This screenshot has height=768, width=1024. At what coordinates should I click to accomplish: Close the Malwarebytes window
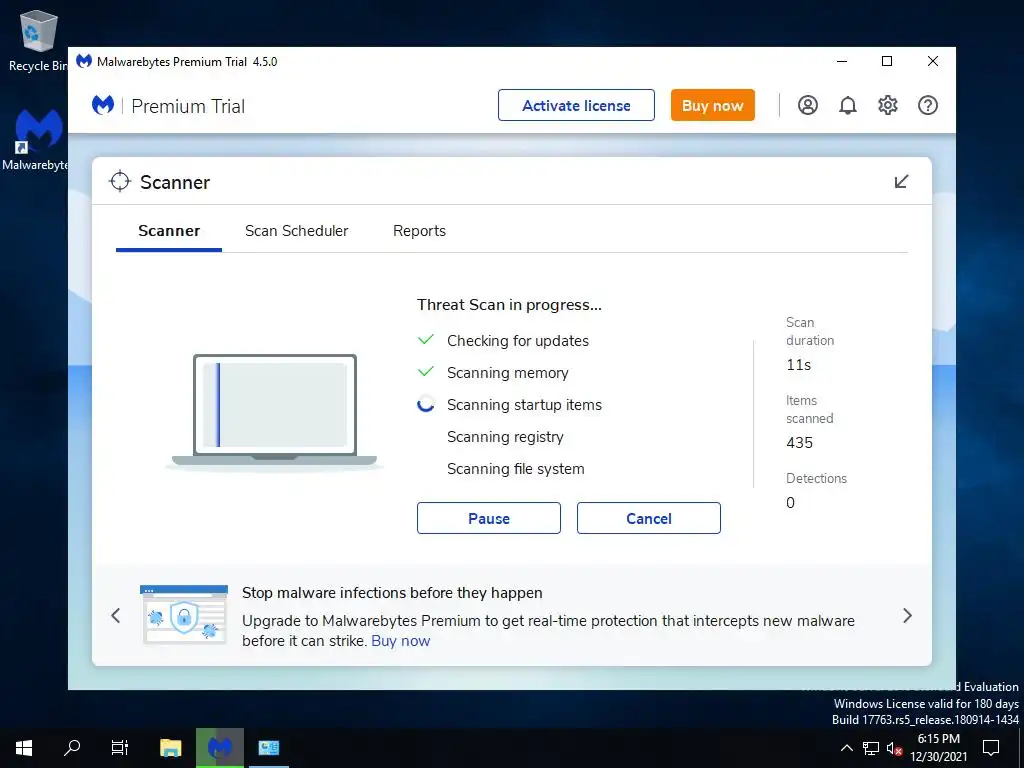pyautogui.click(x=933, y=61)
